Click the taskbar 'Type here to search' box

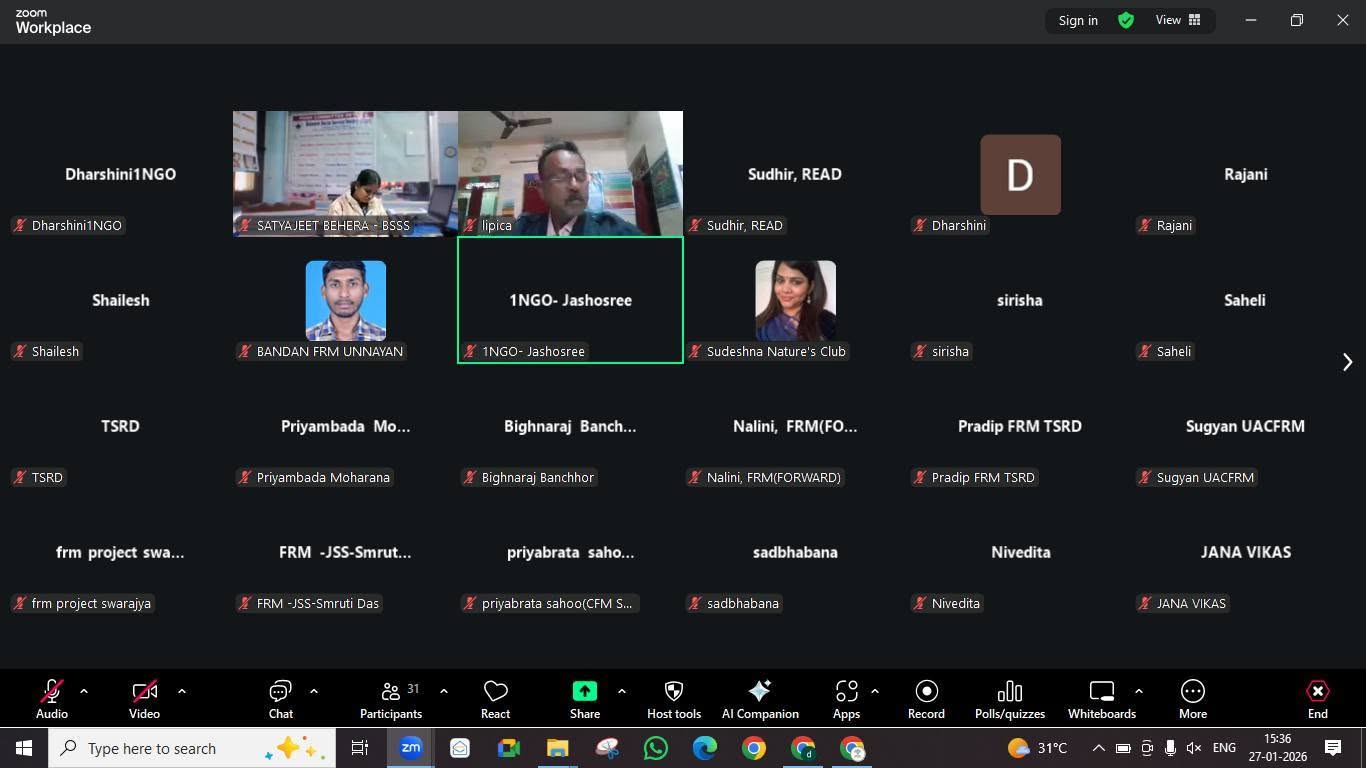[192, 748]
